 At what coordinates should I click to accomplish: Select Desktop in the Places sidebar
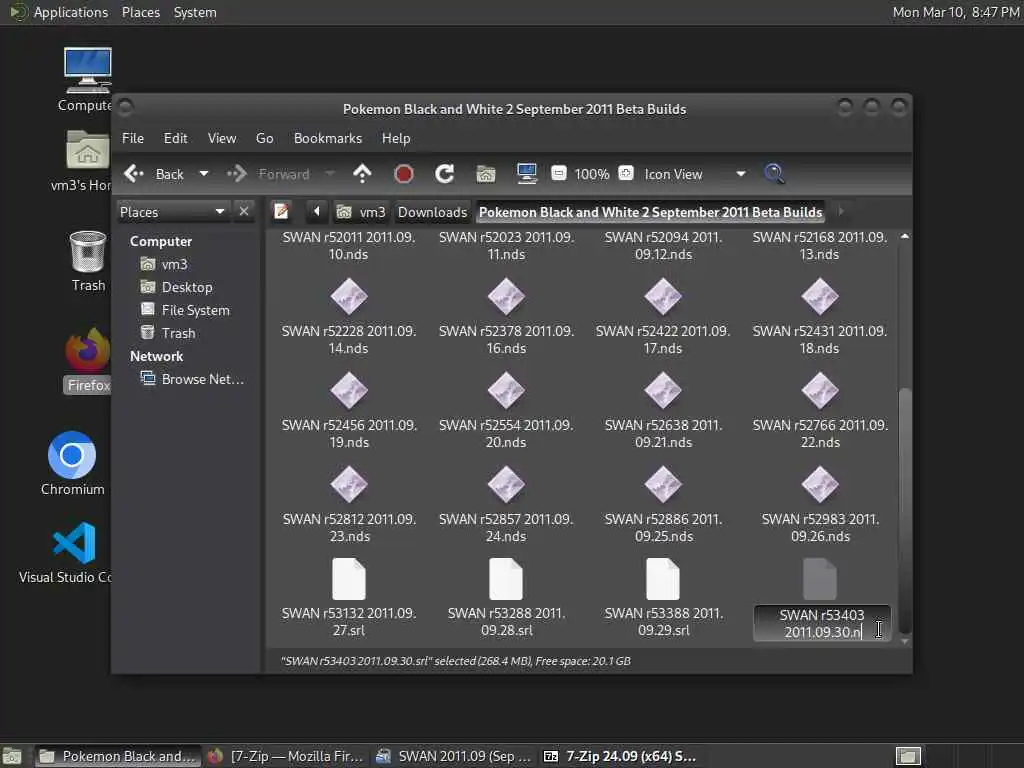[x=186, y=287]
